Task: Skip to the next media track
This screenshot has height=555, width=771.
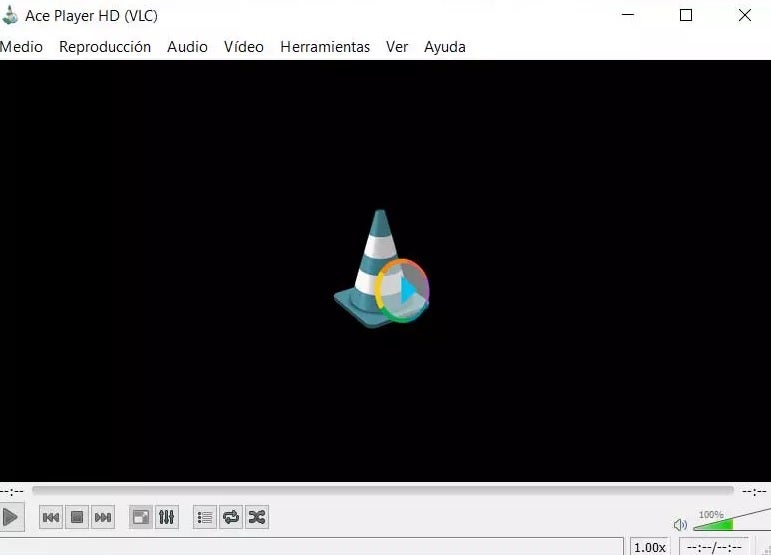Action: coord(102,517)
